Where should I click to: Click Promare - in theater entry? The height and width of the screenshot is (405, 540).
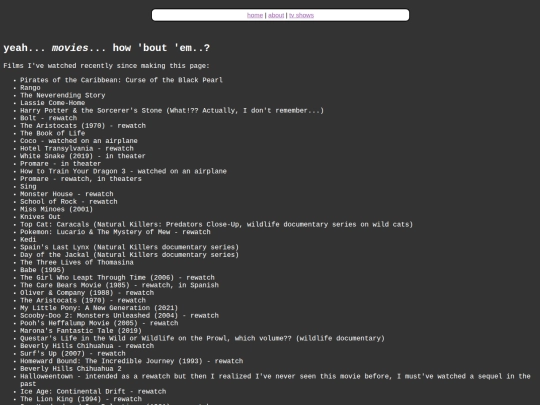[x=61, y=163]
